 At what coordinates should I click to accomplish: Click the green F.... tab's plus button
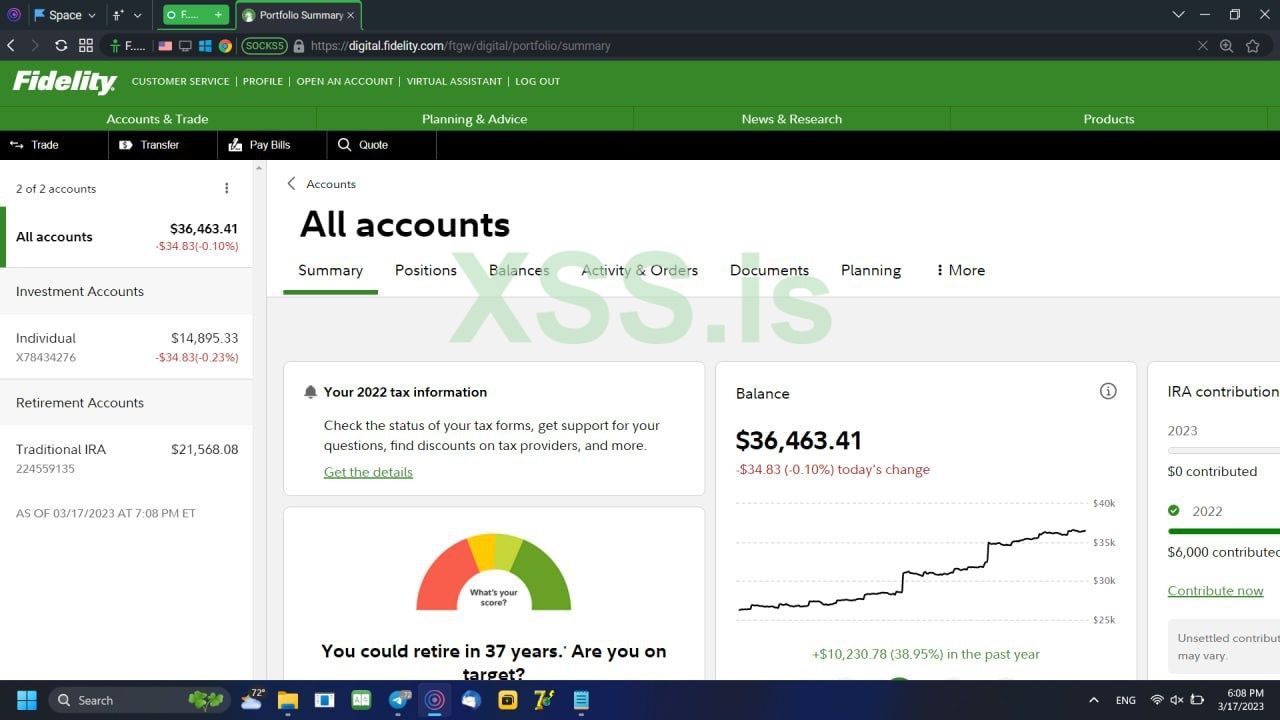click(x=218, y=15)
